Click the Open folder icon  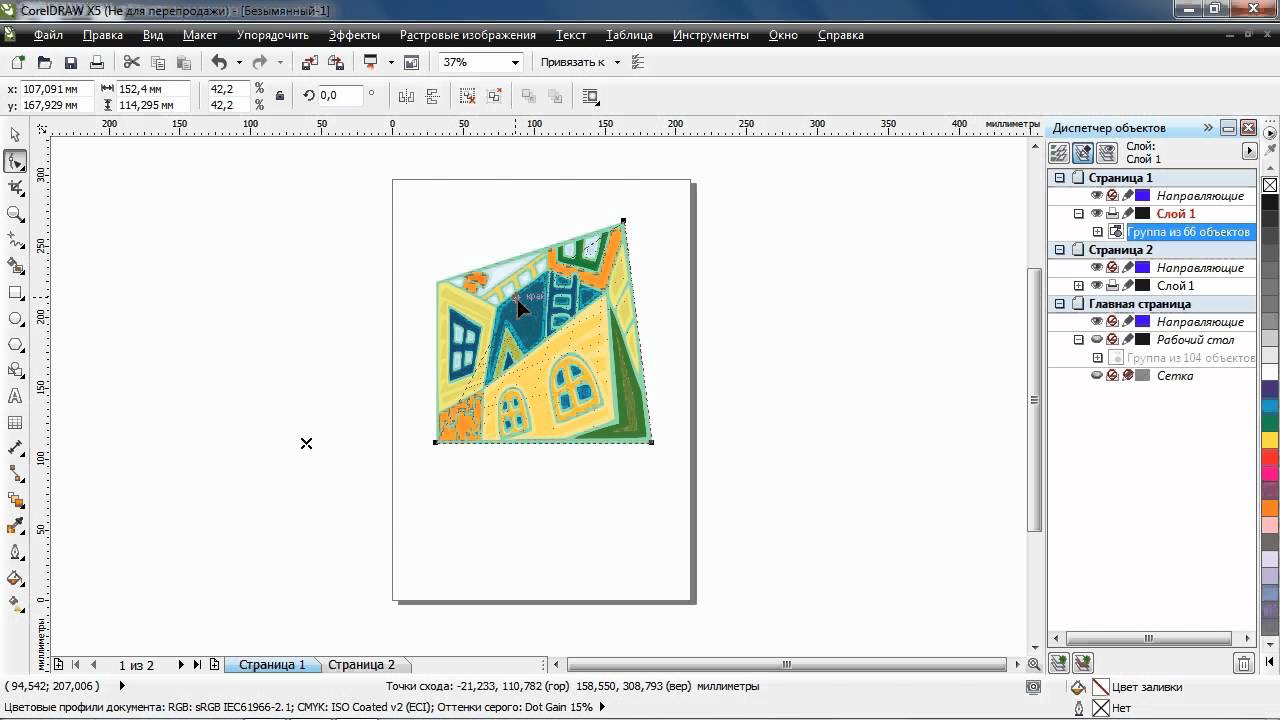(x=44, y=62)
